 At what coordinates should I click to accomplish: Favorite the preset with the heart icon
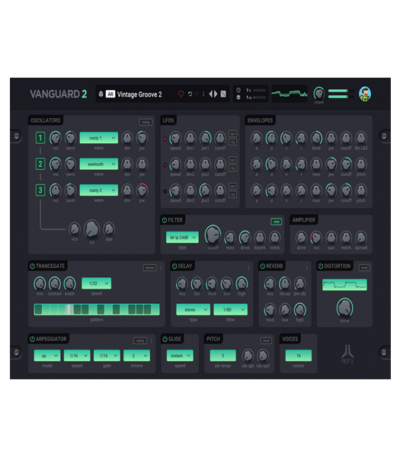tap(181, 94)
